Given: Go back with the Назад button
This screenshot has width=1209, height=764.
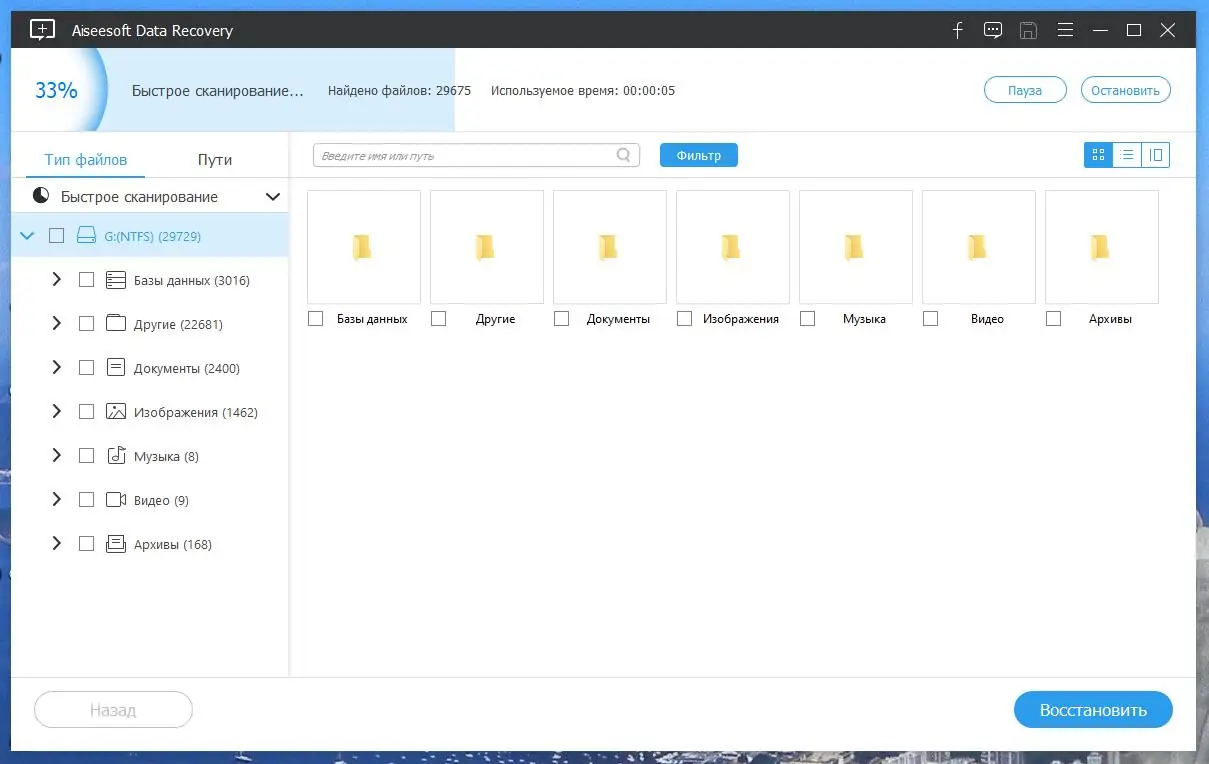Looking at the screenshot, I should click(113, 711).
